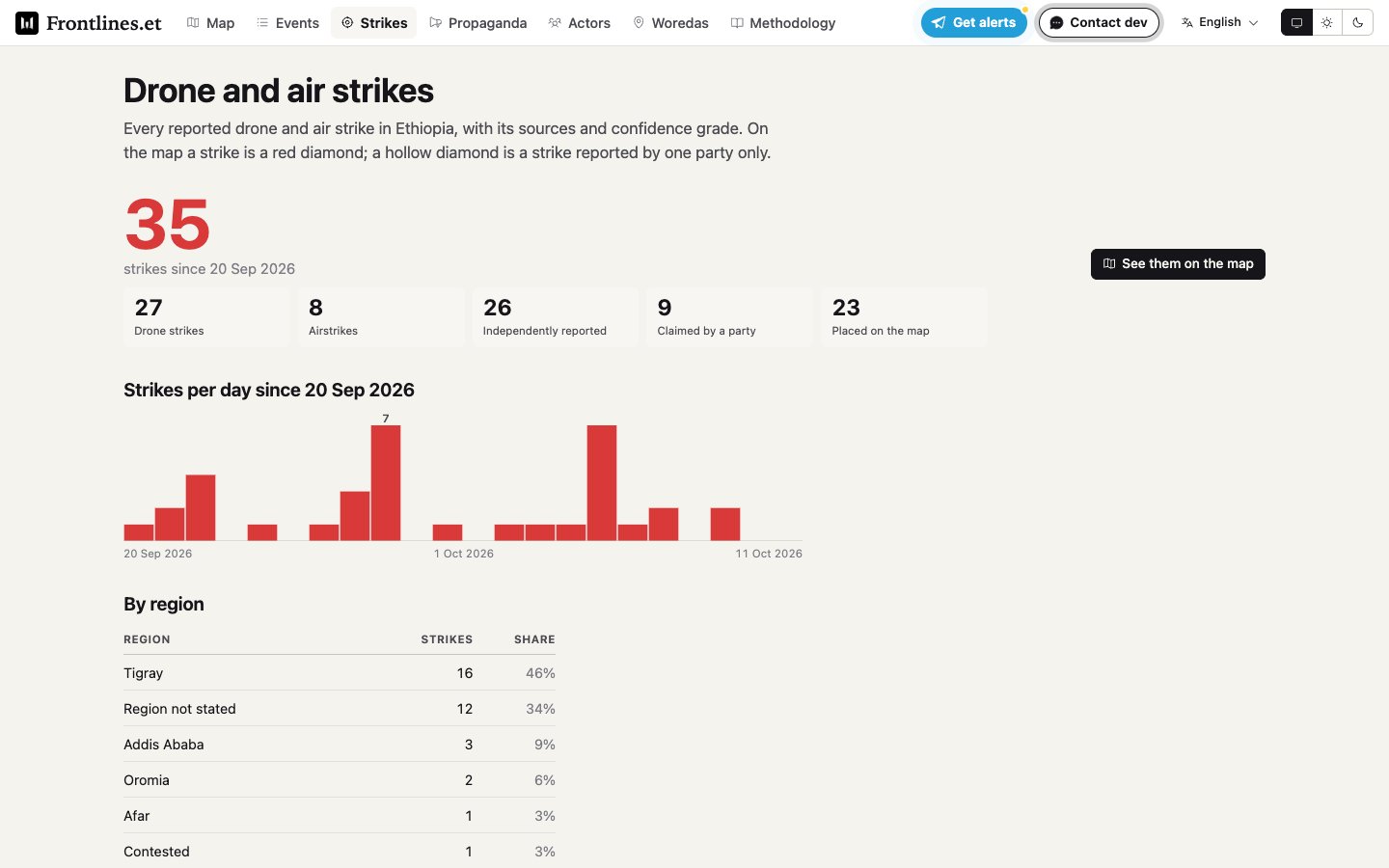Click the large red 35 total
The image size is (1389, 868).
click(168, 225)
